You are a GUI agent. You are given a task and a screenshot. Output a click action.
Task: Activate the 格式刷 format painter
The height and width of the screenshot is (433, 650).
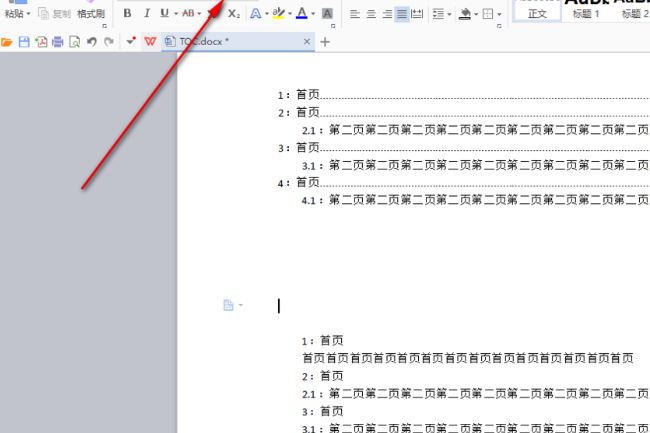(91, 14)
